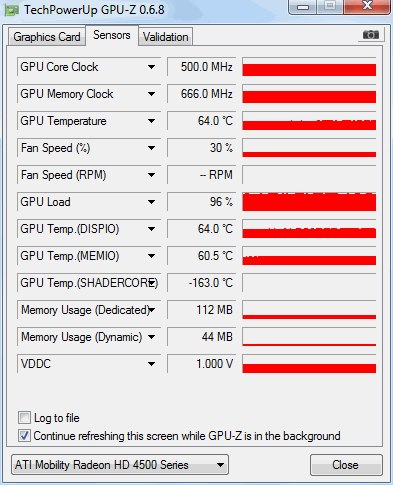The image size is (393, 485).
Task: Switch to the Graphics Card tab
Action: [x=47, y=37]
